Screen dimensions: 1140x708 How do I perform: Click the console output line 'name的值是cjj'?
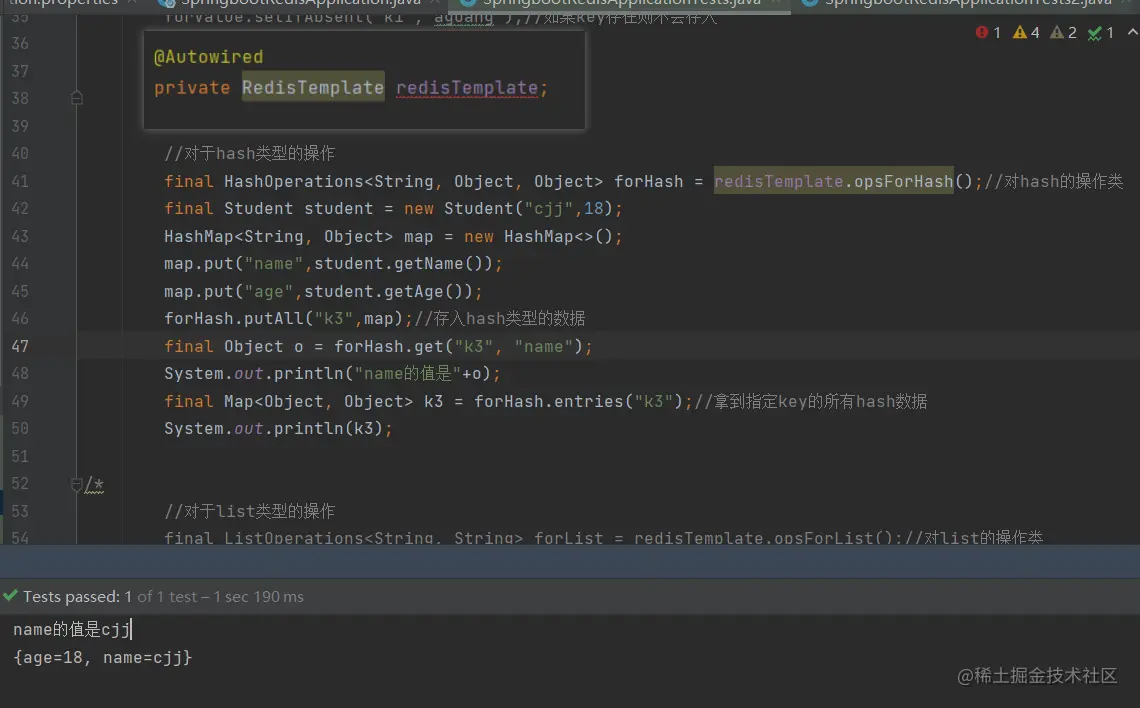(71, 629)
